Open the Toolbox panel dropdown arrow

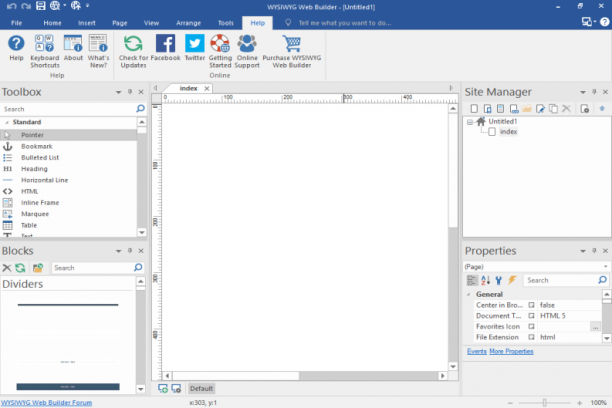point(118,92)
